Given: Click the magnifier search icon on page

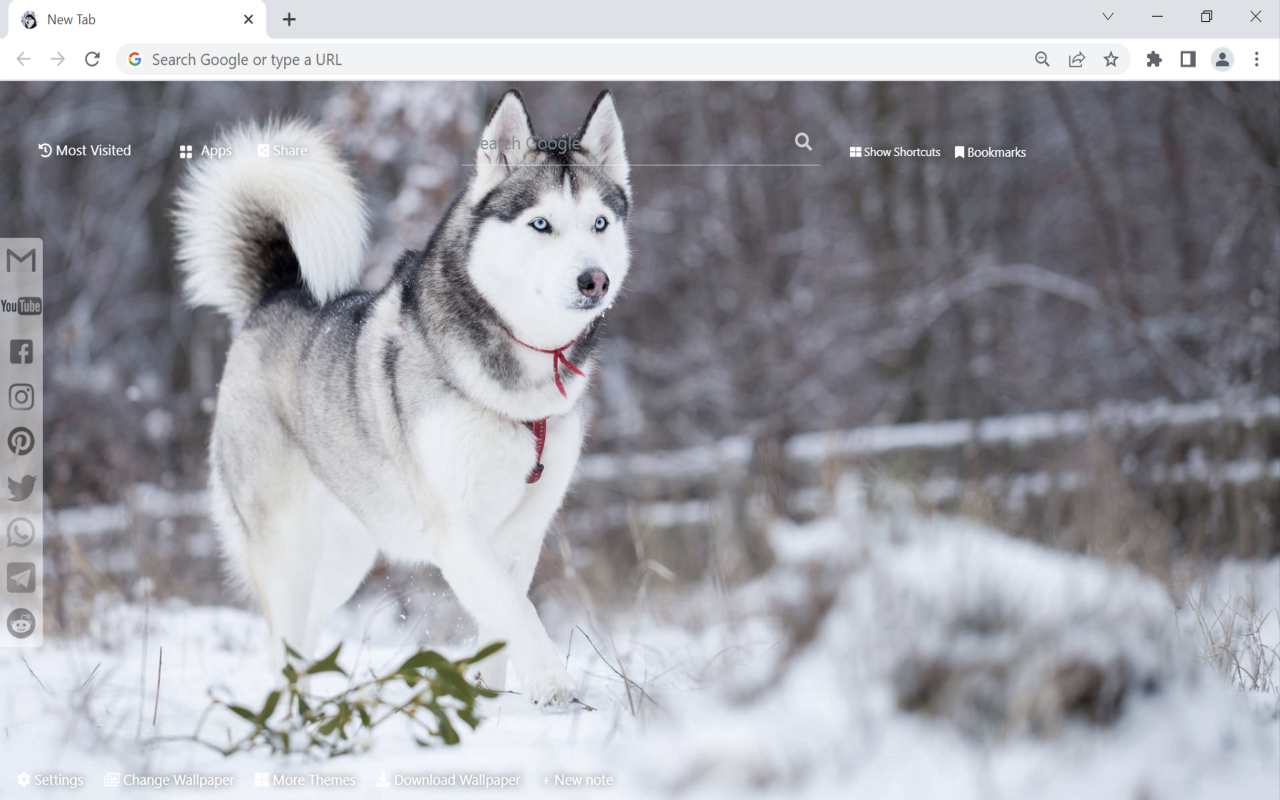Looking at the screenshot, I should pos(803,142).
